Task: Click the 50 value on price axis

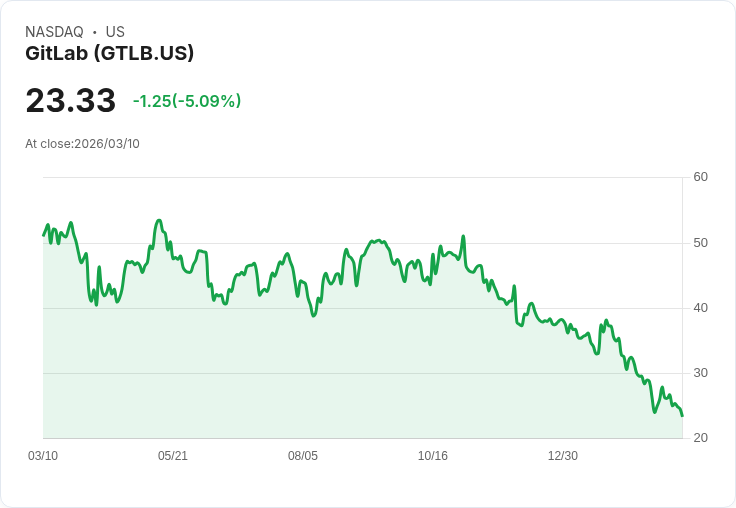Action: (700, 243)
